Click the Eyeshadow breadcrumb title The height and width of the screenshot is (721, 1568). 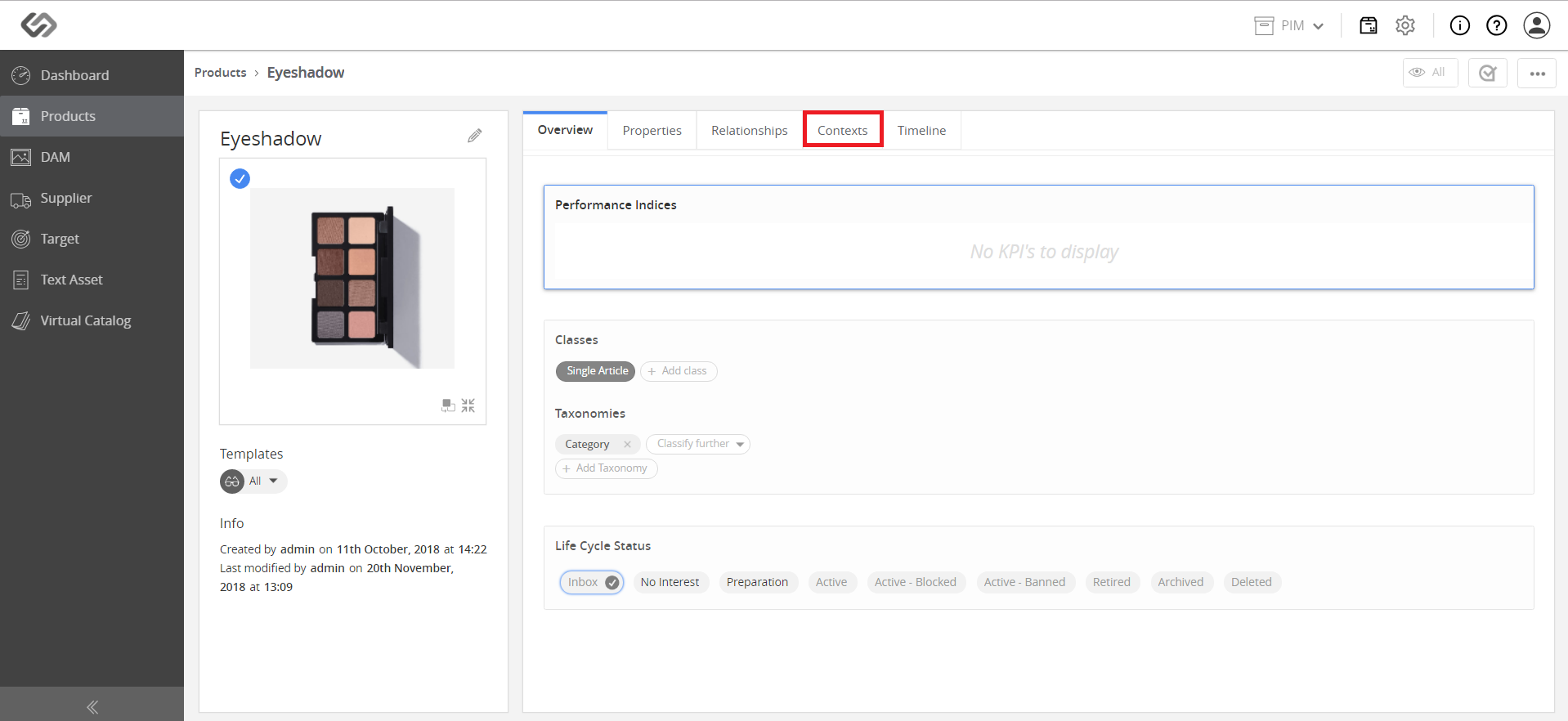tap(306, 73)
